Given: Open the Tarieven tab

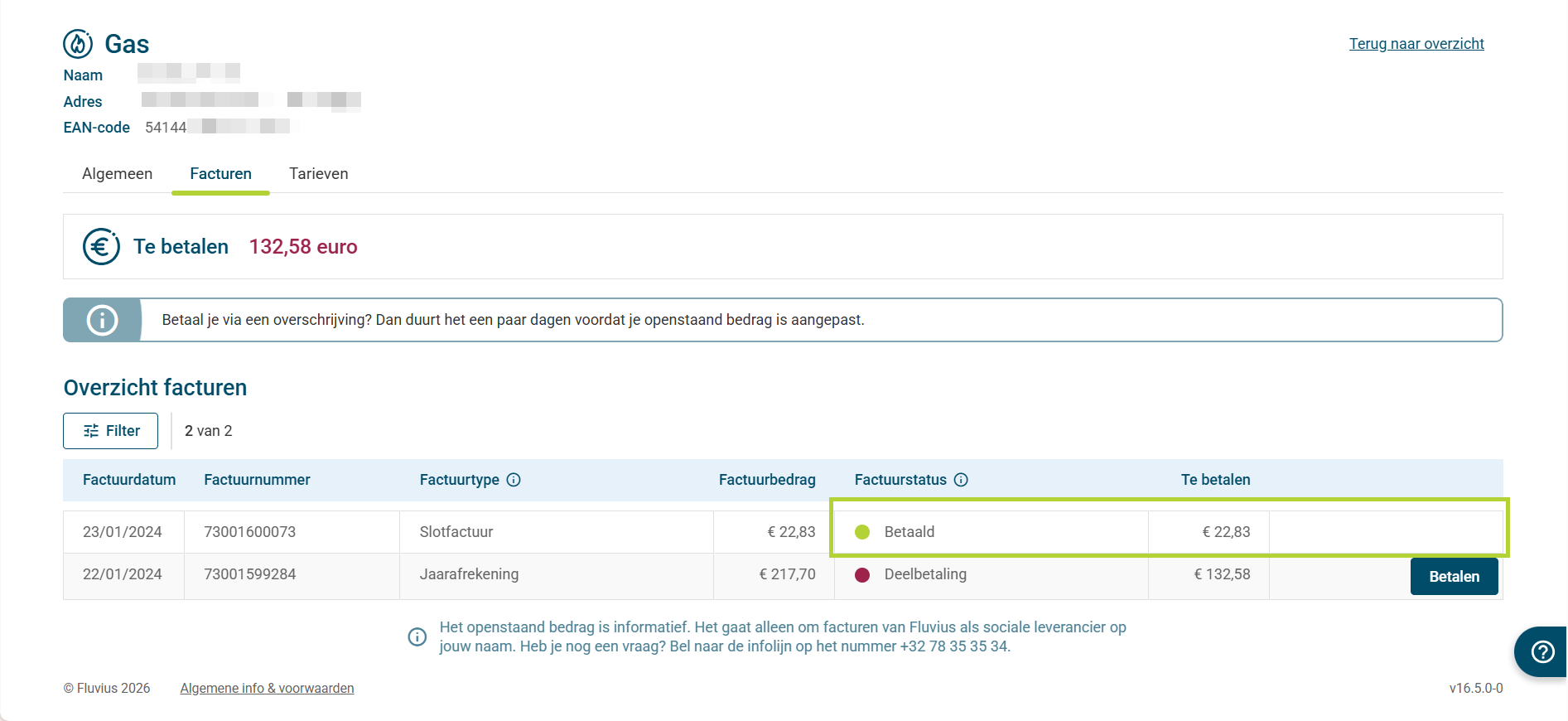Looking at the screenshot, I should tap(318, 174).
